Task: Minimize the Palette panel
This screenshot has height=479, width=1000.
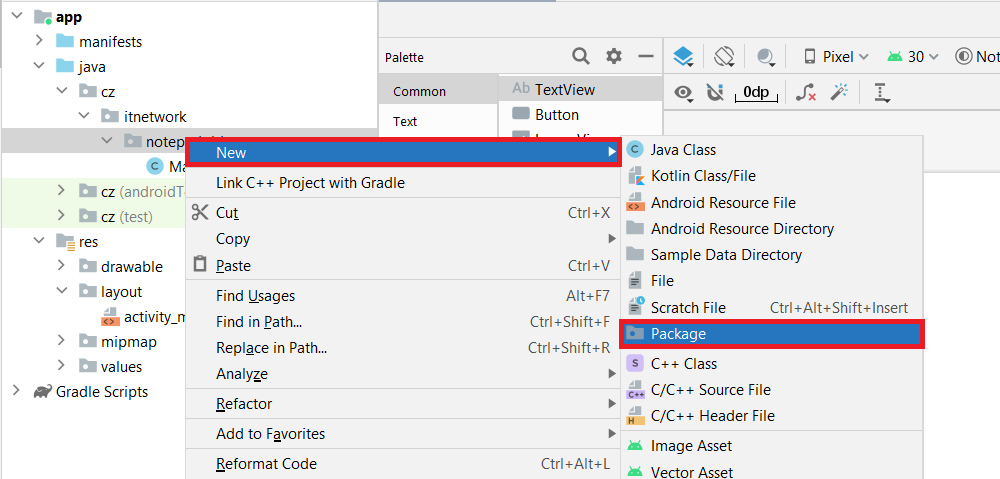Action: click(x=646, y=57)
